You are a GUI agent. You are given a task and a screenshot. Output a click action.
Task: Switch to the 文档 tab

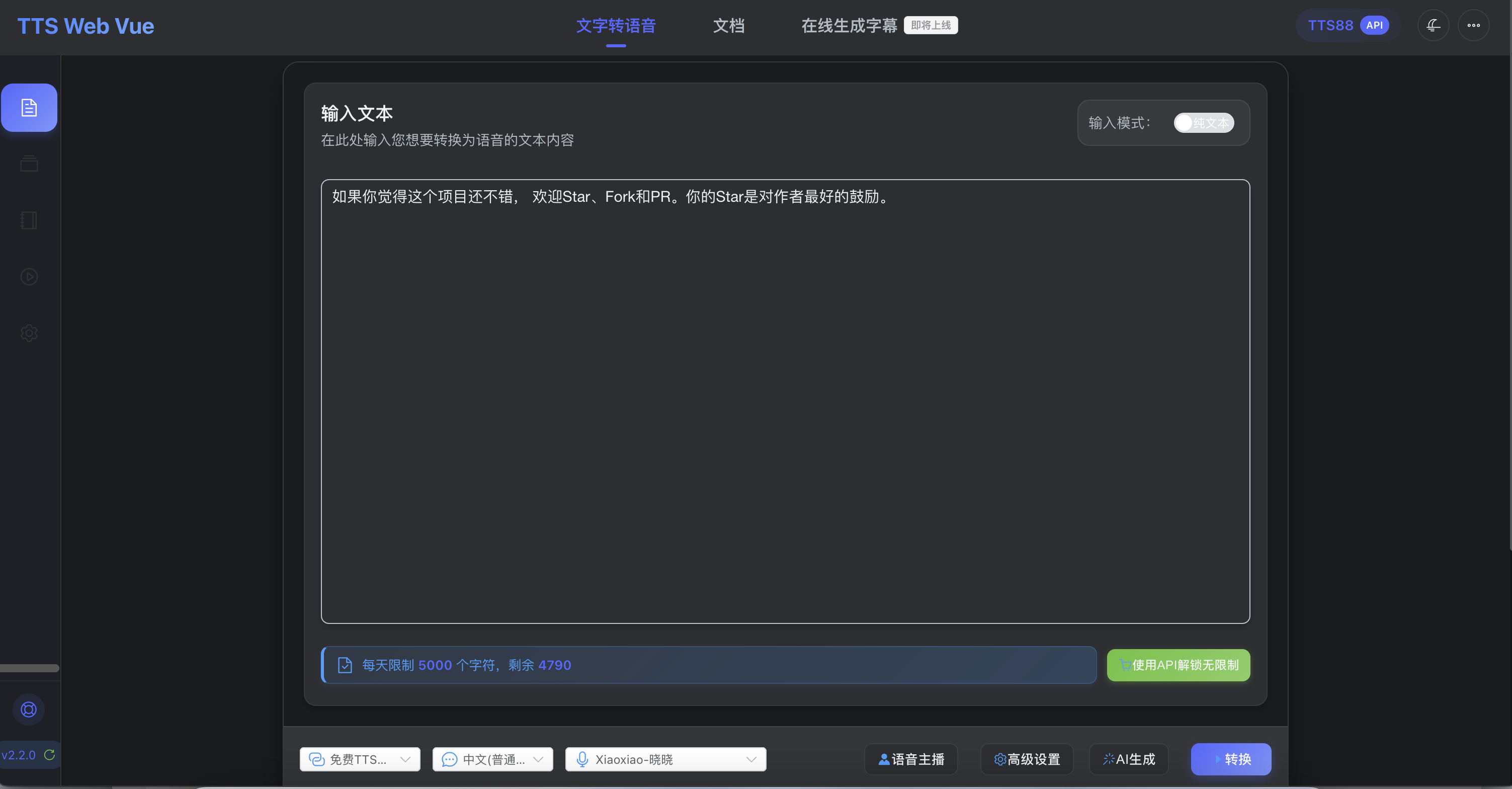pyautogui.click(x=729, y=26)
